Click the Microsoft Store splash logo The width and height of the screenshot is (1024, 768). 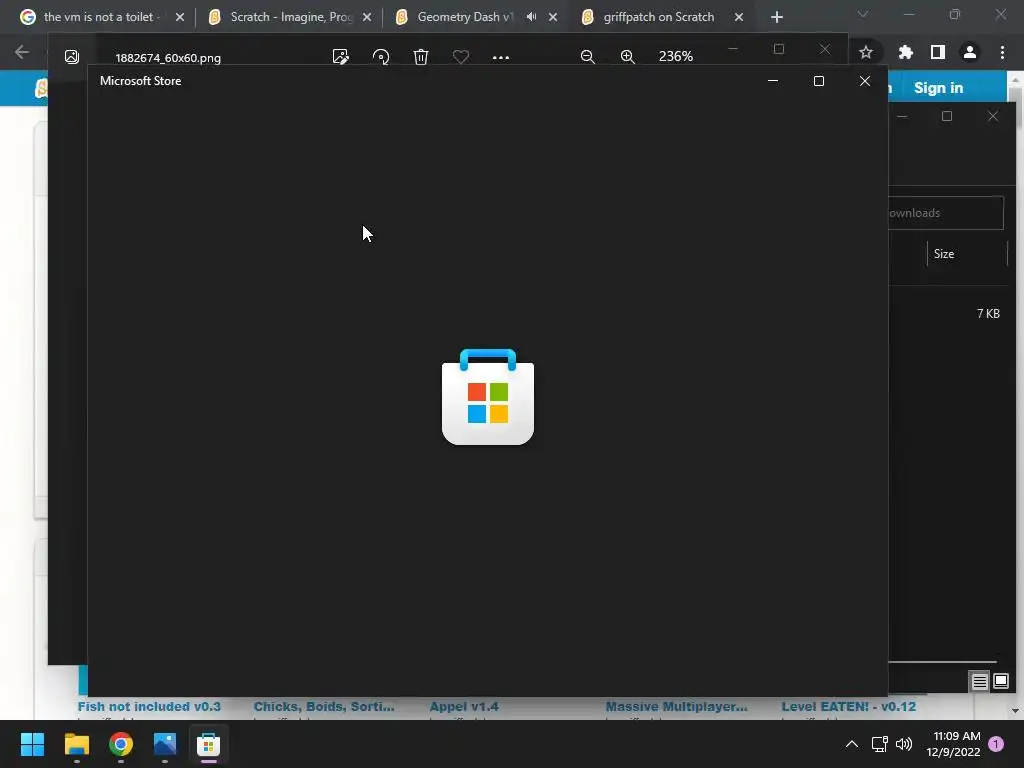[x=488, y=397]
